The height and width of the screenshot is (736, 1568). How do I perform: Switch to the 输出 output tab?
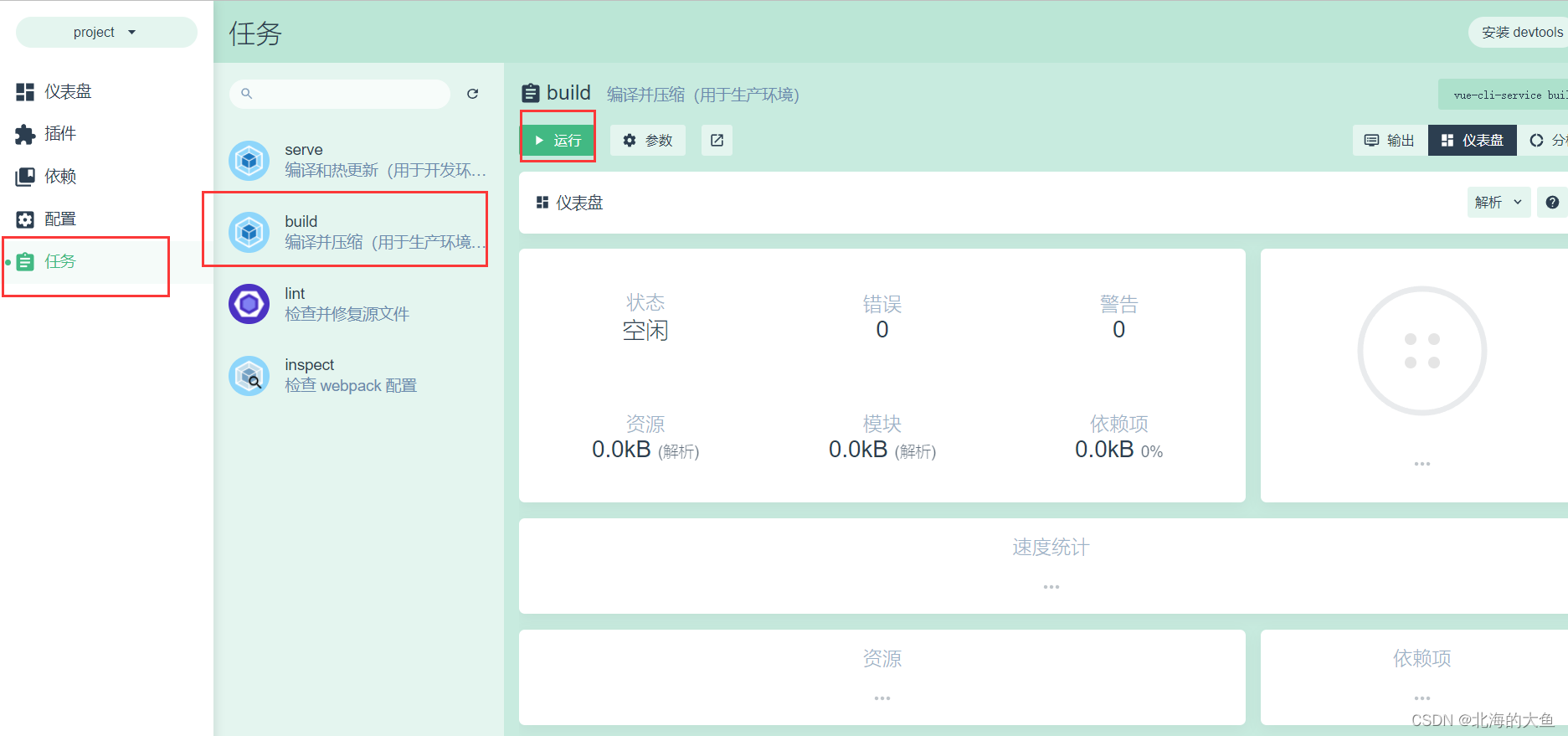(x=1390, y=141)
